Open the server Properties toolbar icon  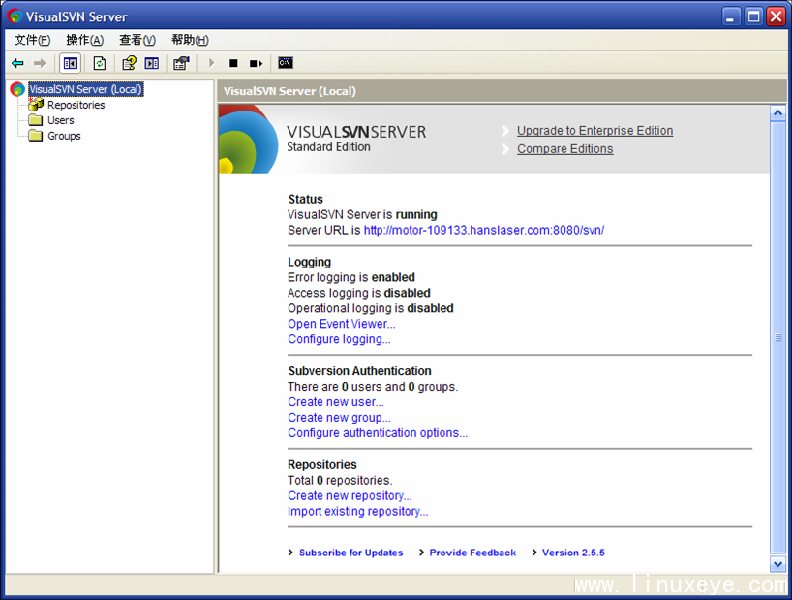coord(181,63)
